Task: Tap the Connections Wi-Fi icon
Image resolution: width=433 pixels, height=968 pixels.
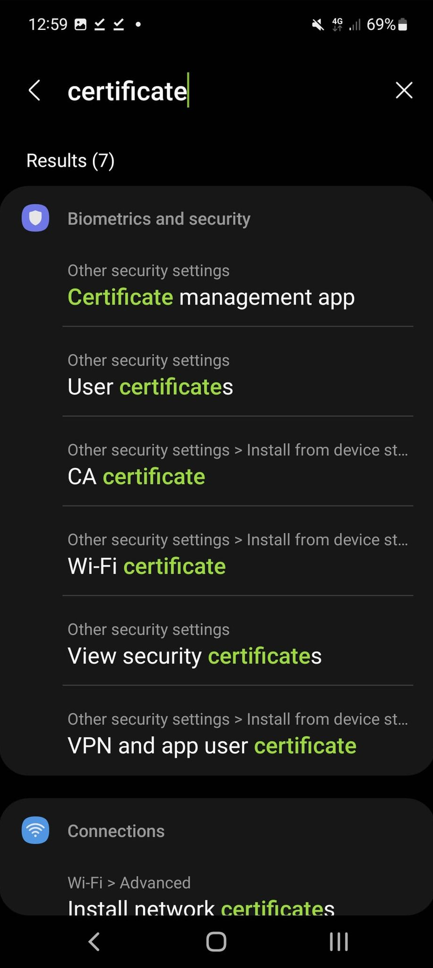Action: (35, 830)
